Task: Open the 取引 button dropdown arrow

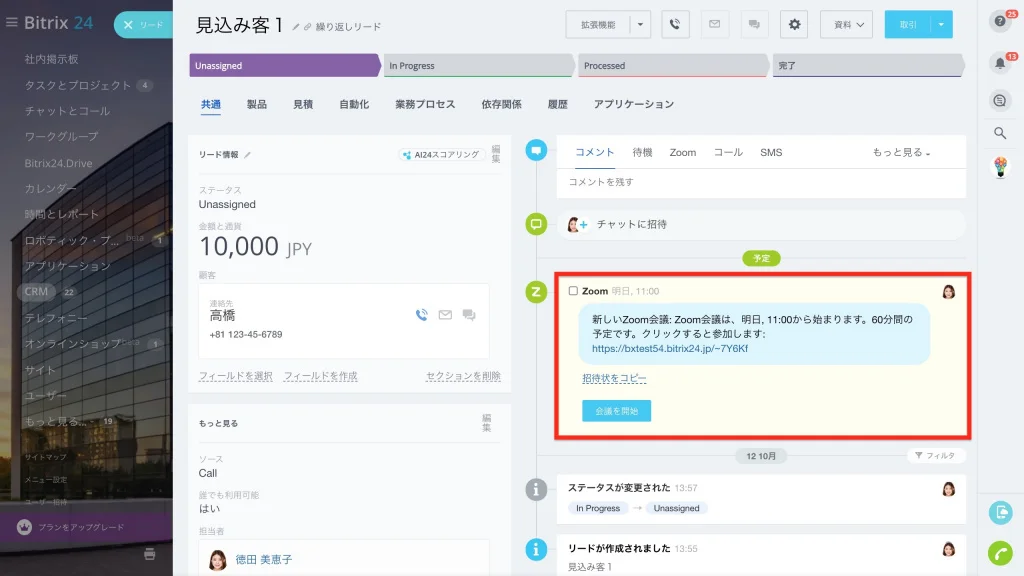Action: pos(941,25)
